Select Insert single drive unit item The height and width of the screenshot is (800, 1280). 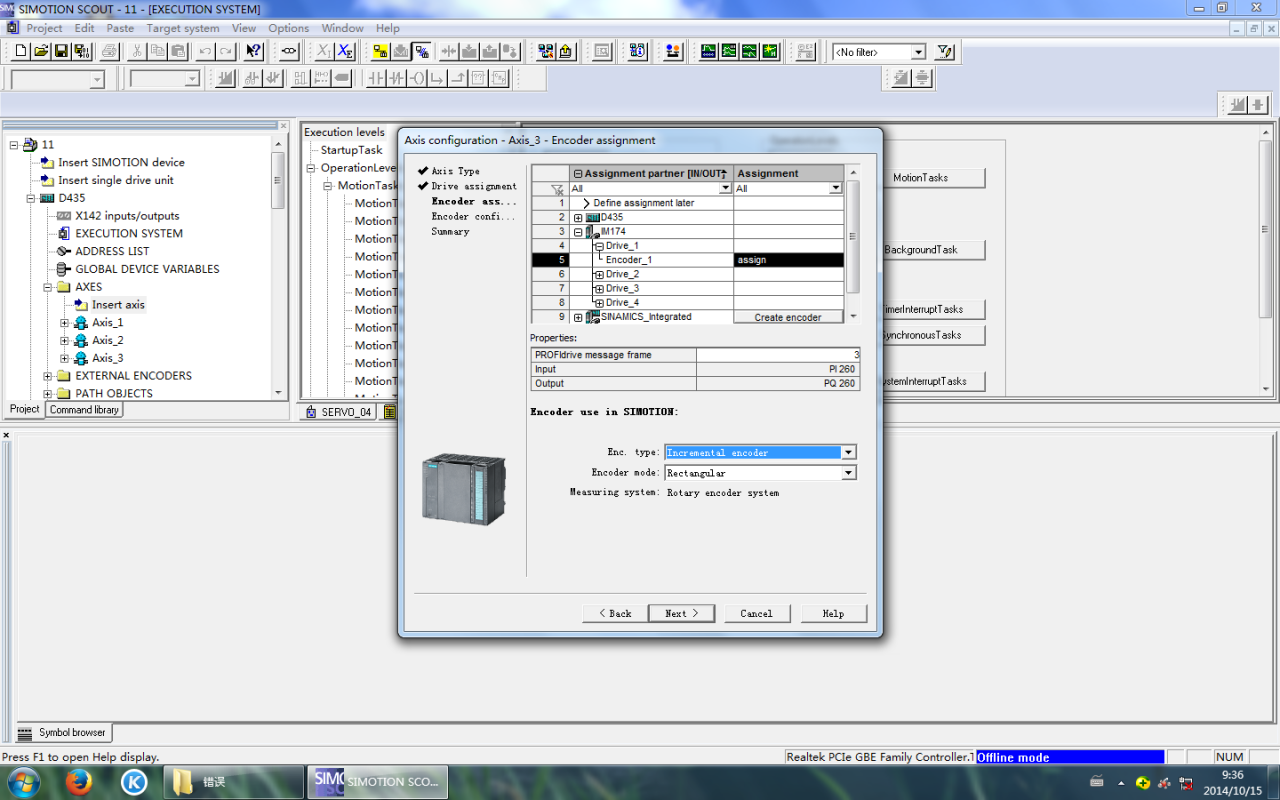coord(115,180)
